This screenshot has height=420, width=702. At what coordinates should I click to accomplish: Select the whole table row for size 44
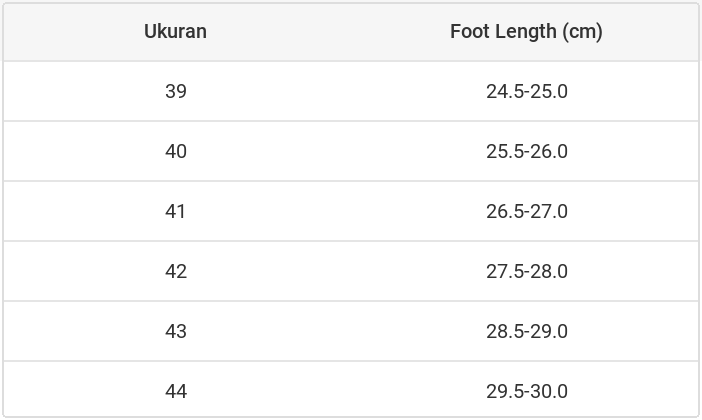coord(350,391)
